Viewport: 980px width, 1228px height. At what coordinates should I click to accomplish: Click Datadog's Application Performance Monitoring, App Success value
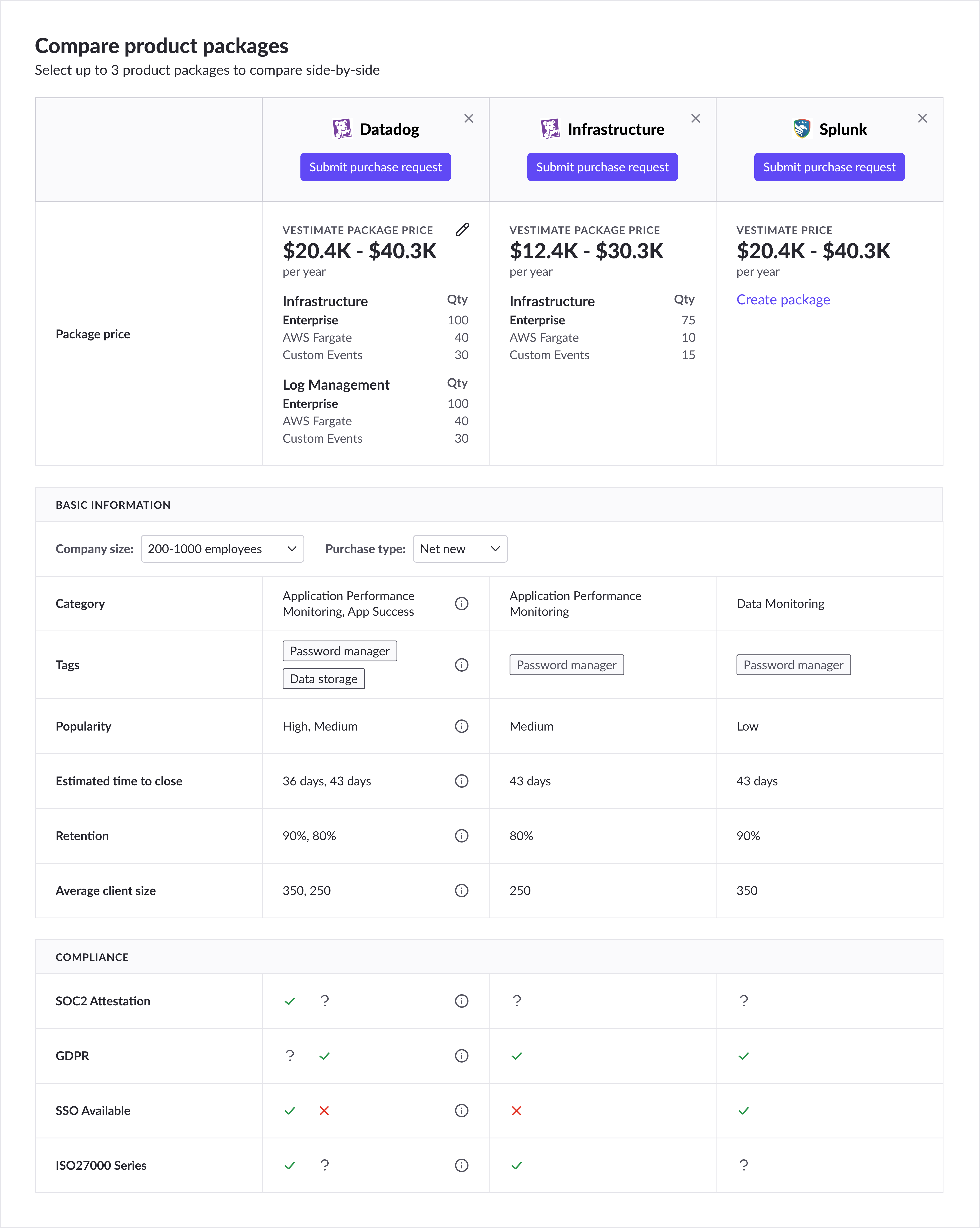pos(348,604)
